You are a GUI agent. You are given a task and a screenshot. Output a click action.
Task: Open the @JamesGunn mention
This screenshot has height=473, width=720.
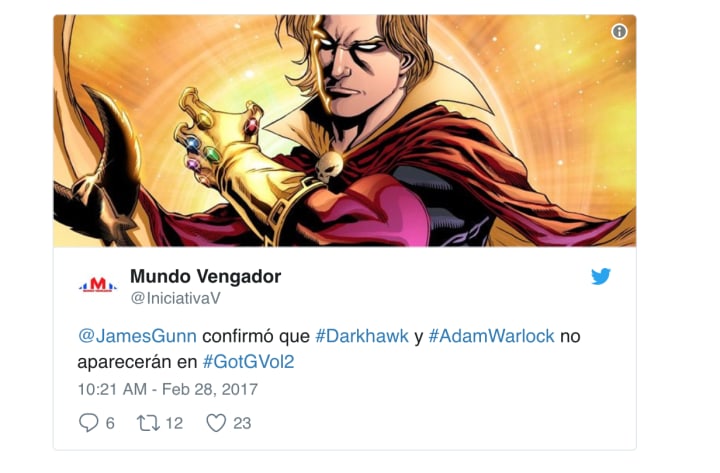click(x=137, y=336)
